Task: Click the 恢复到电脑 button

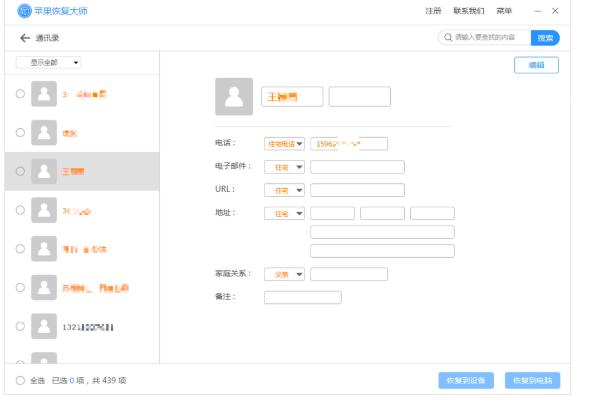Action: [533, 380]
